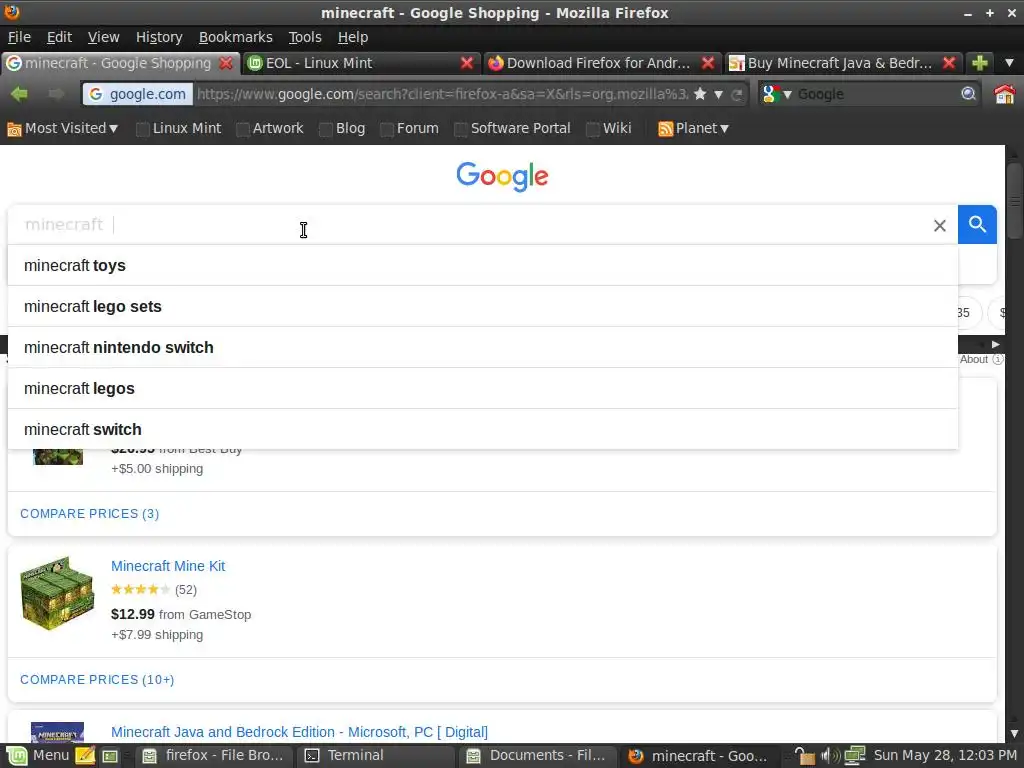Click the Google logo

click(x=502, y=176)
